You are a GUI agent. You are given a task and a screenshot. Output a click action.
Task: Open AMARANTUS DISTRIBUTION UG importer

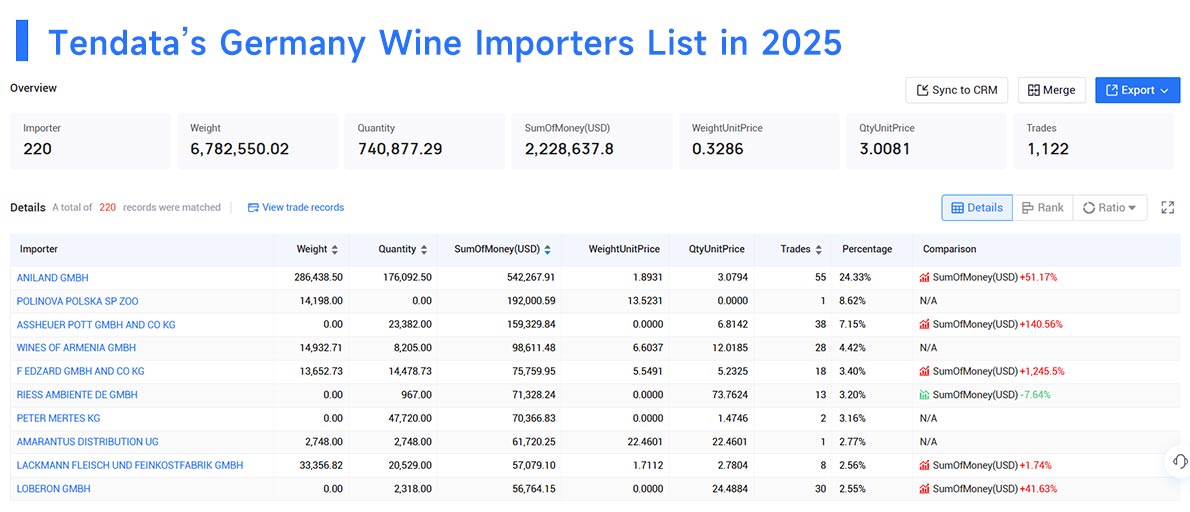(87, 442)
